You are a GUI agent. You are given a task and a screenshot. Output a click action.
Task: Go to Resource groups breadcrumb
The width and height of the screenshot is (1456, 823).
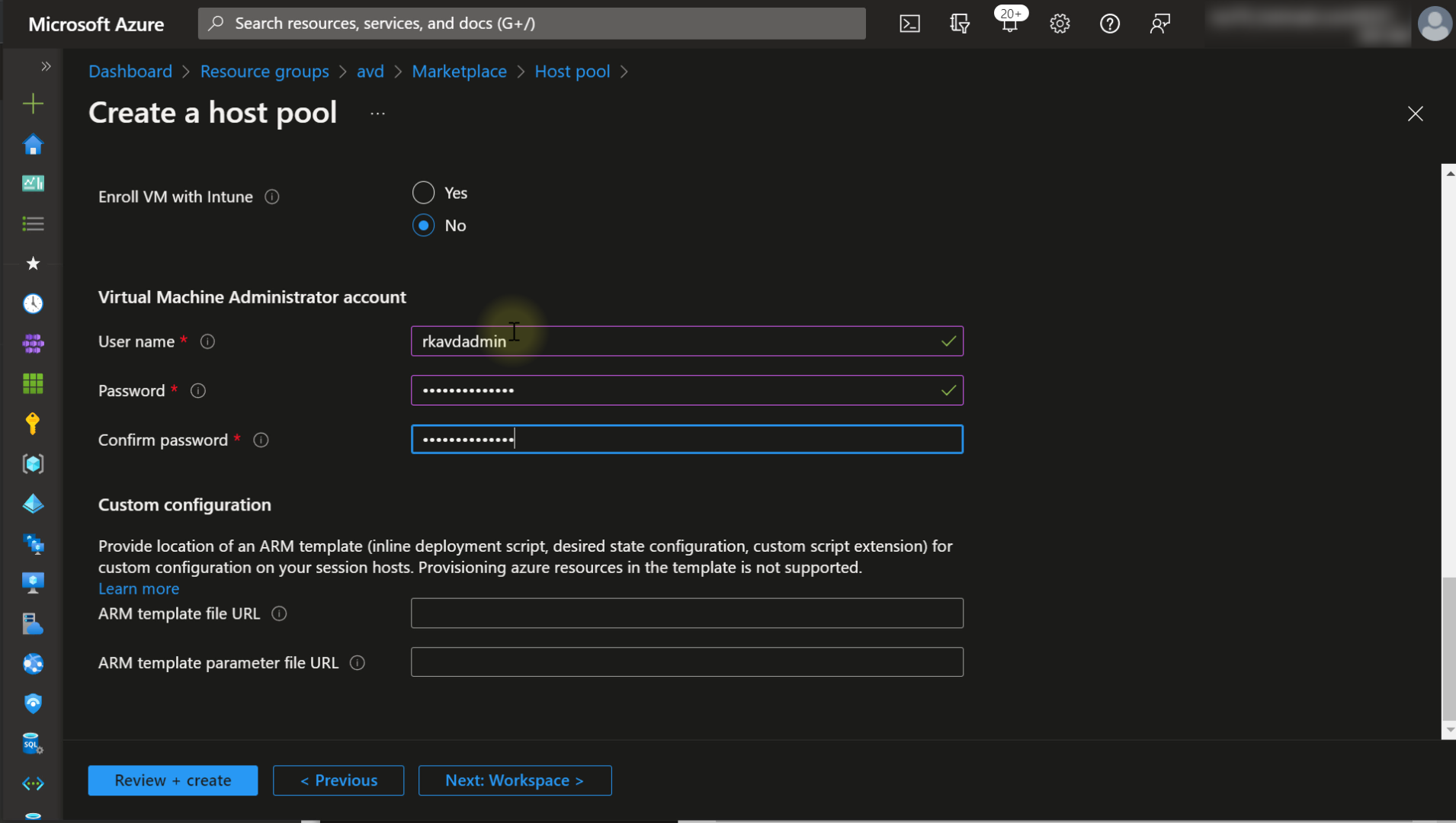click(265, 72)
